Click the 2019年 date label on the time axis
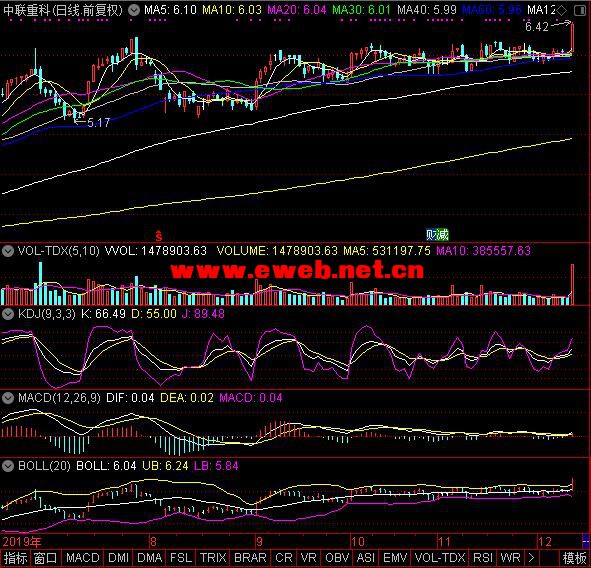The width and height of the screenshot is (591, 568). [22, 542]
